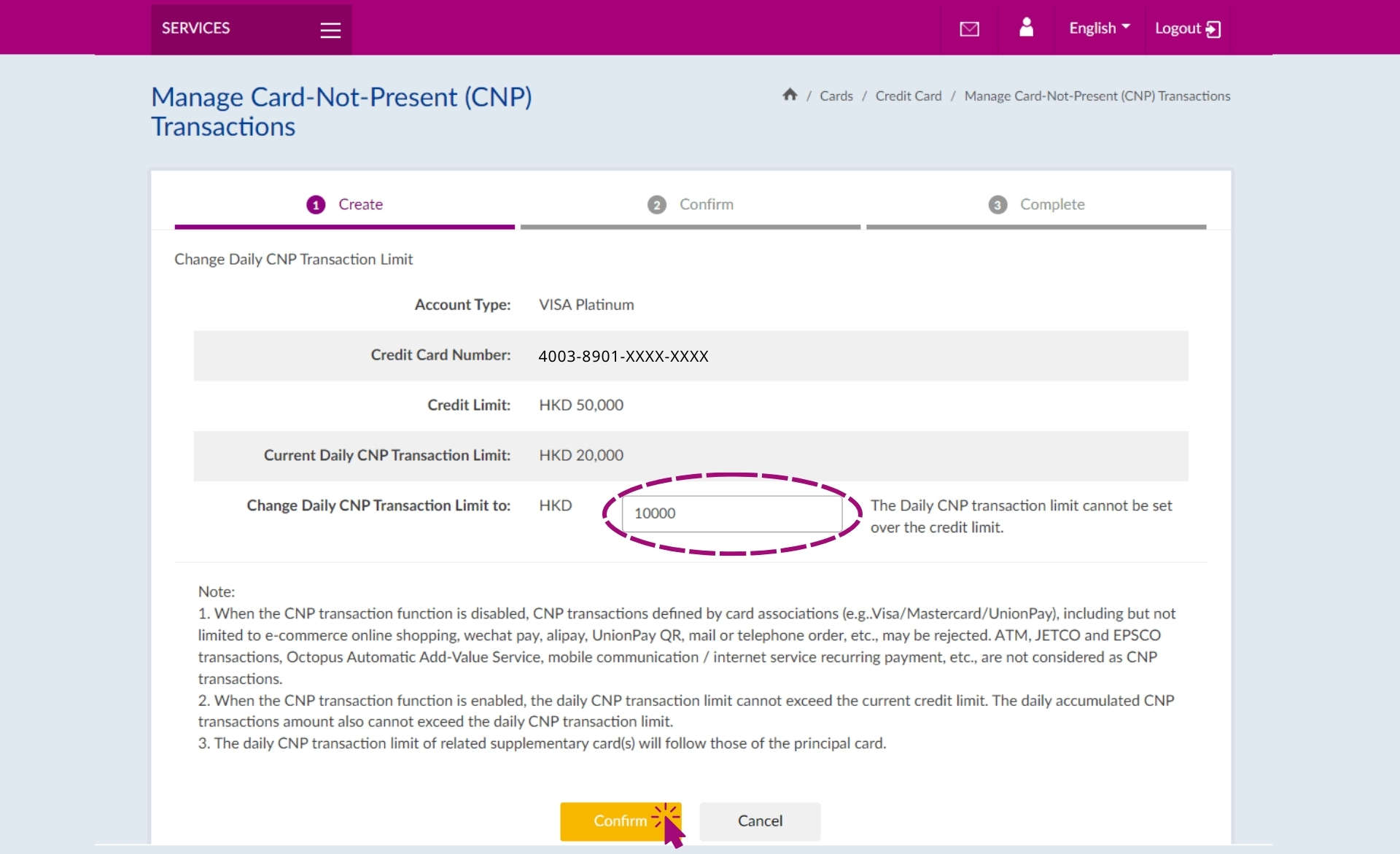Image resolution: width=1400 pixels, height=854 pixels.
Task: Go to Credit Card breadcrumb link
Action: point(909,96)
